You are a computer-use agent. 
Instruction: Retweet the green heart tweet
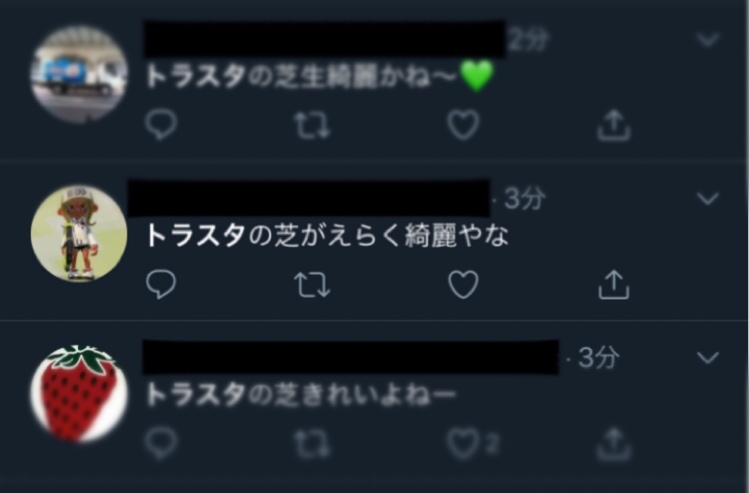pos(312,125)
